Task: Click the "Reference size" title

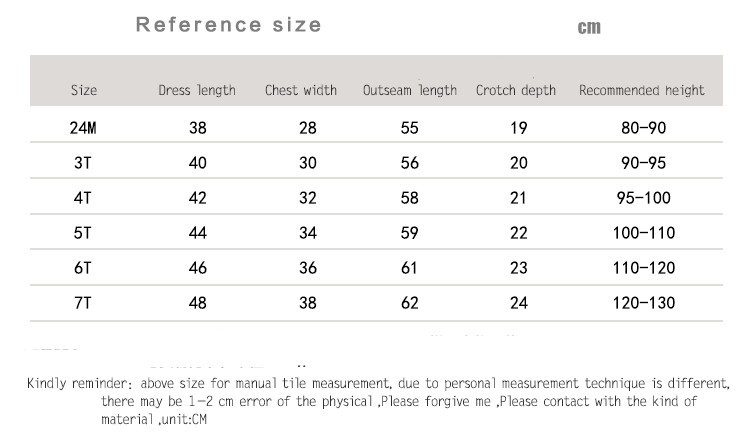Action: [229, 25]
